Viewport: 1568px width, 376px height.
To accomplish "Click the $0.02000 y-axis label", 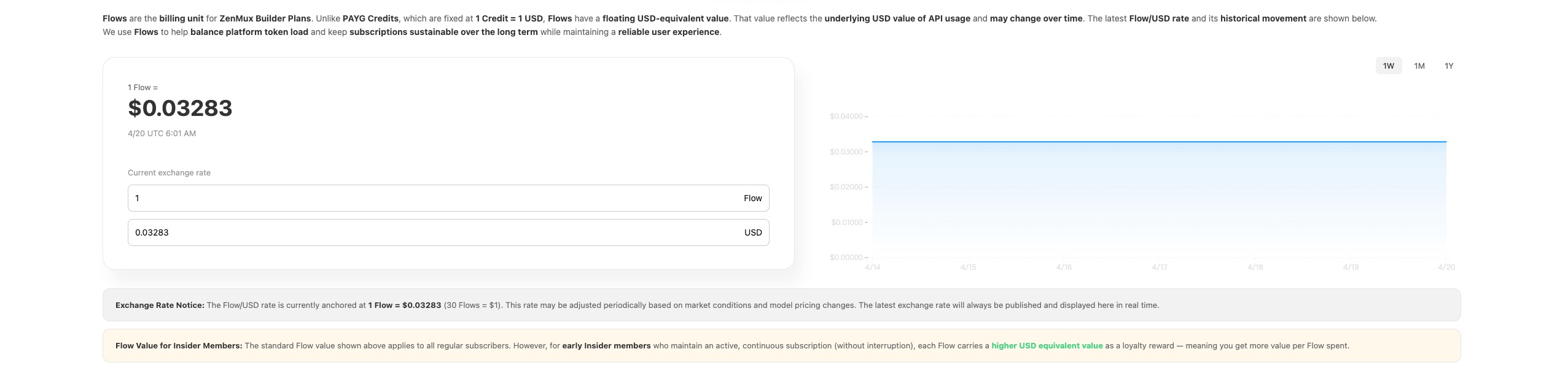I will 846,187.
